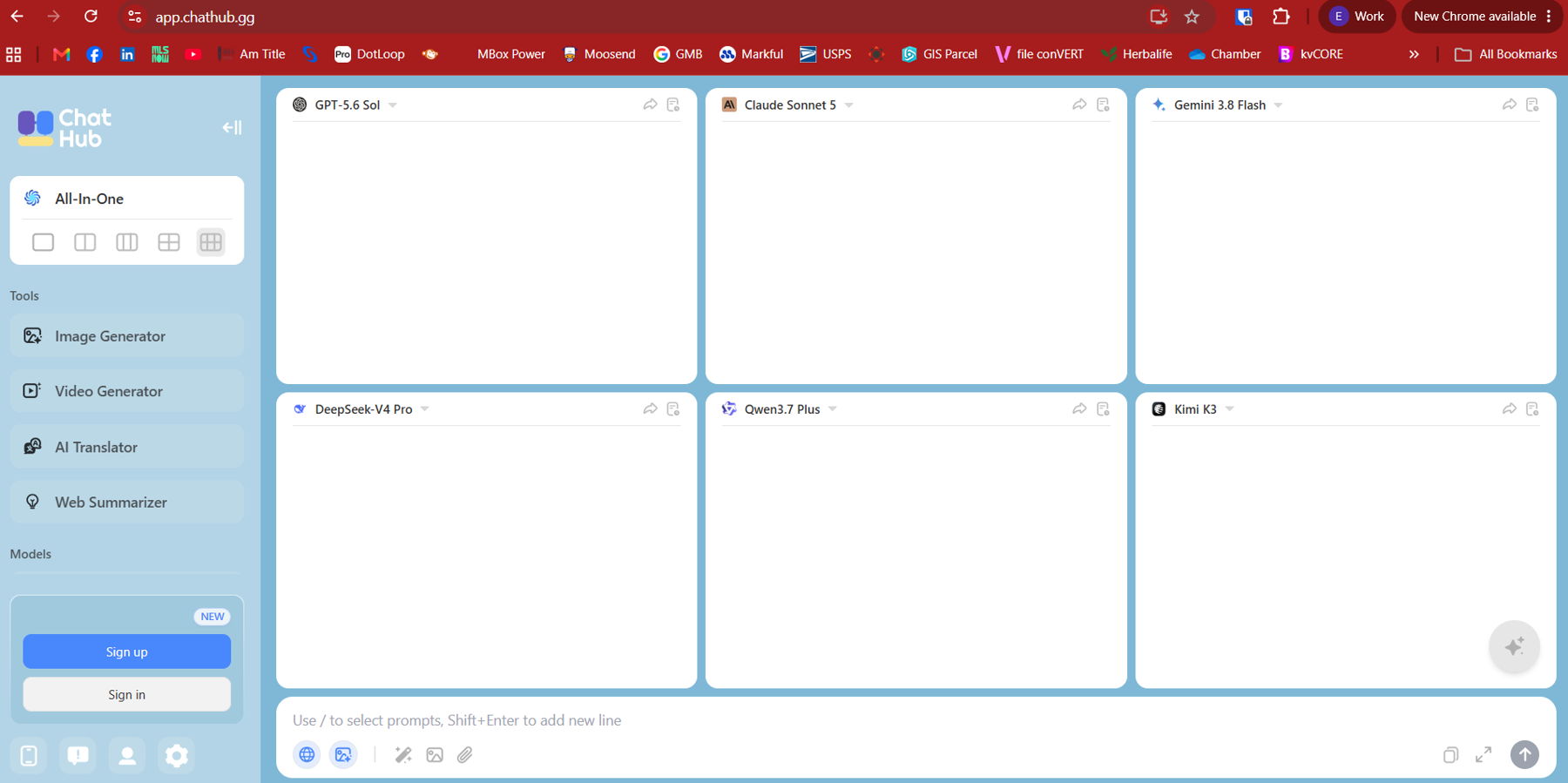Open the mobile app icon in sidebar footer
Screen dimensions: 1568x783
coord(29,755)
